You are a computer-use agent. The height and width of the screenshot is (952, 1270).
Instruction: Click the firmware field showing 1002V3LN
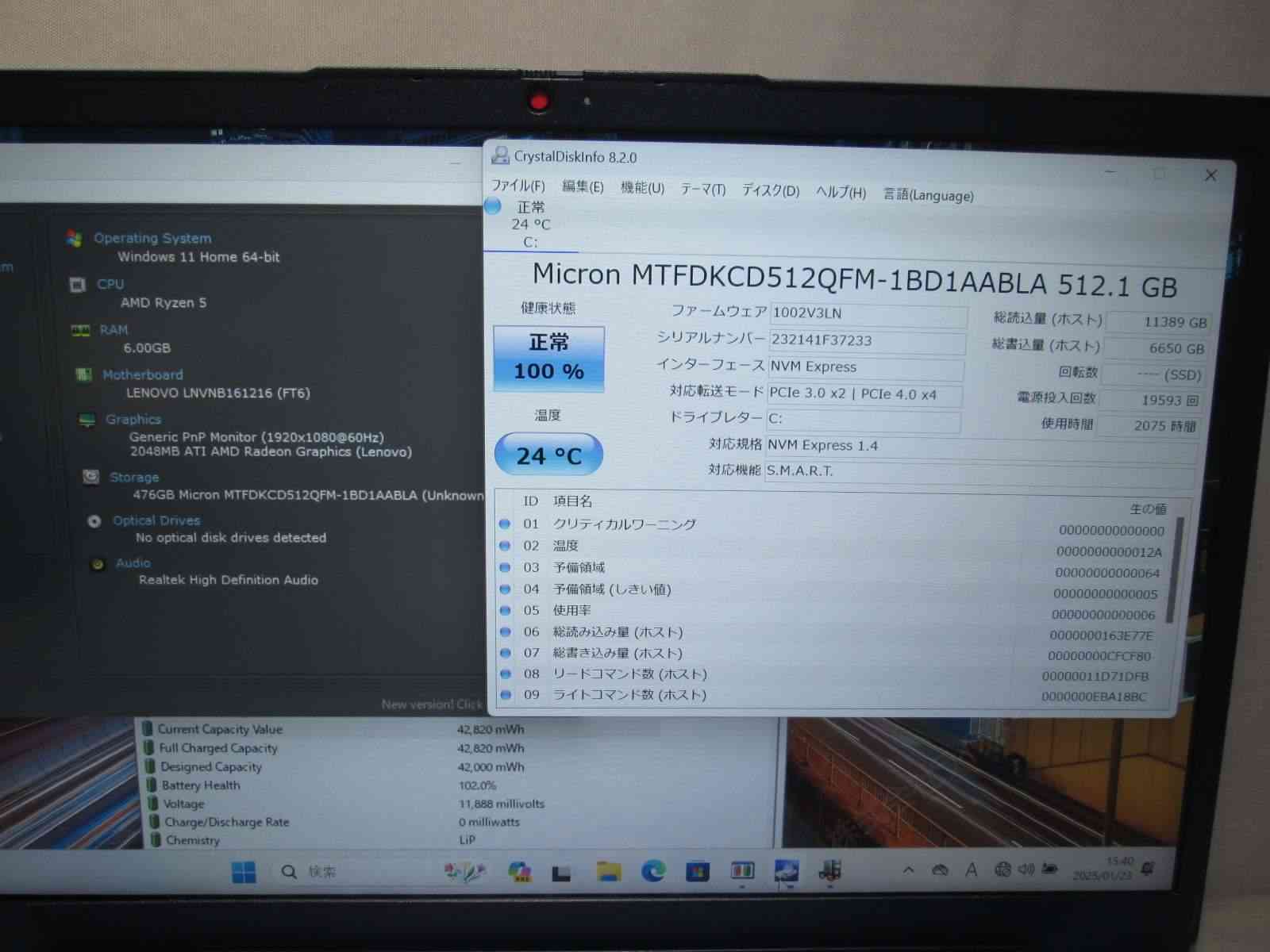[868, 314]
